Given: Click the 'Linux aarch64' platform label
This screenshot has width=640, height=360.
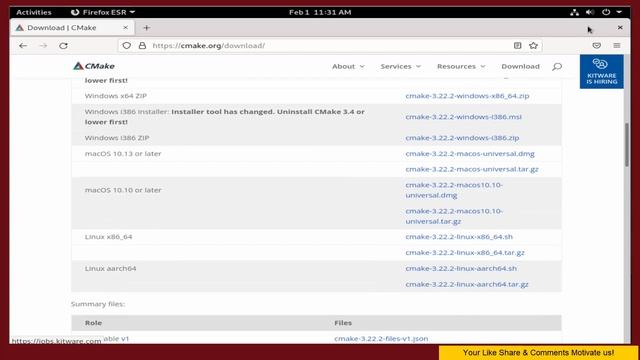Looking at the screenshot, I should (110, 269).
